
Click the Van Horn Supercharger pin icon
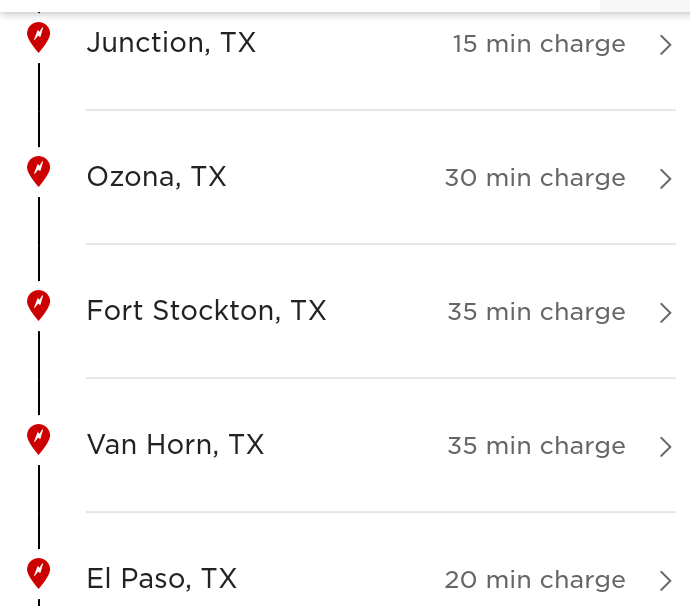[38, 439]
